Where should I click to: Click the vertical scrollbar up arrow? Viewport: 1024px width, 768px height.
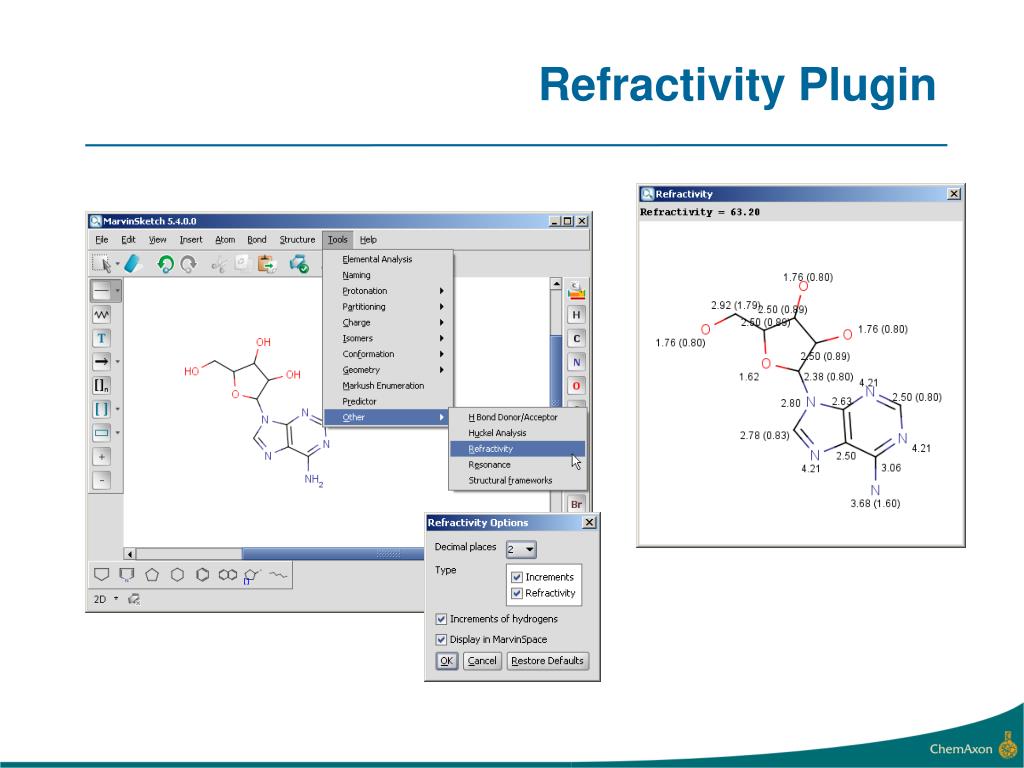(x=556, y=283)
